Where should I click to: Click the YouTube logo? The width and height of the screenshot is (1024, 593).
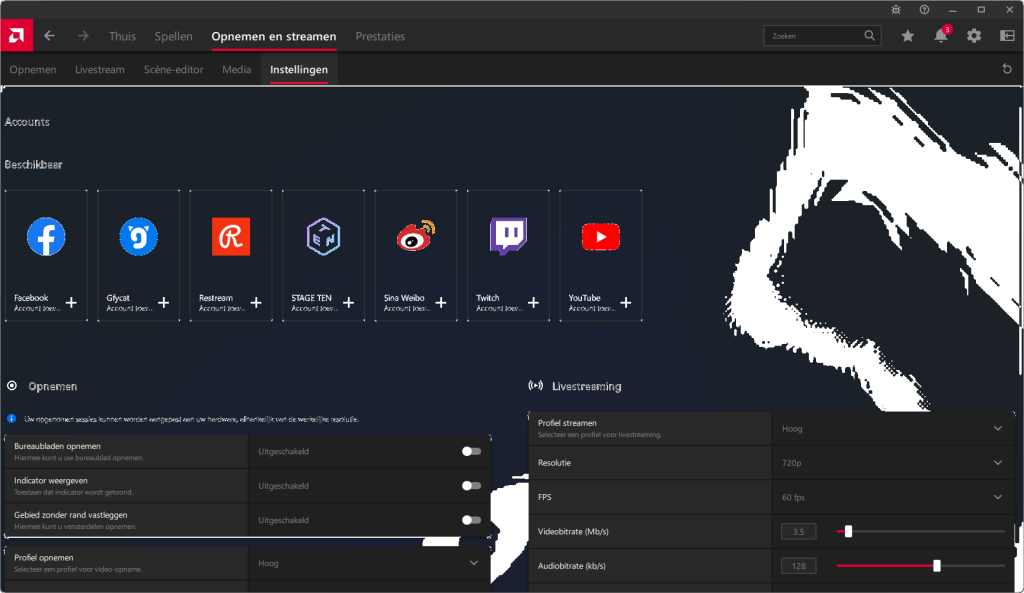point(601,236)
